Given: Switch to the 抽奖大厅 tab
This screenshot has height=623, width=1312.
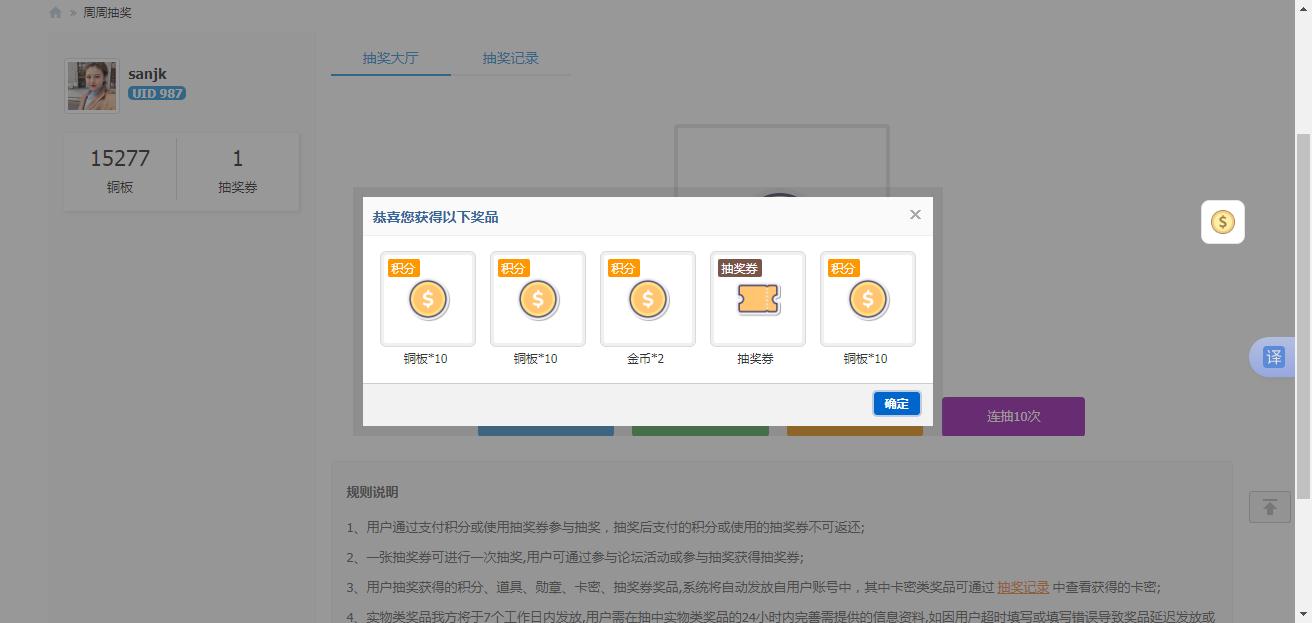Looking at the screenshot, I should pyautogui.click(x=390, y=58).
